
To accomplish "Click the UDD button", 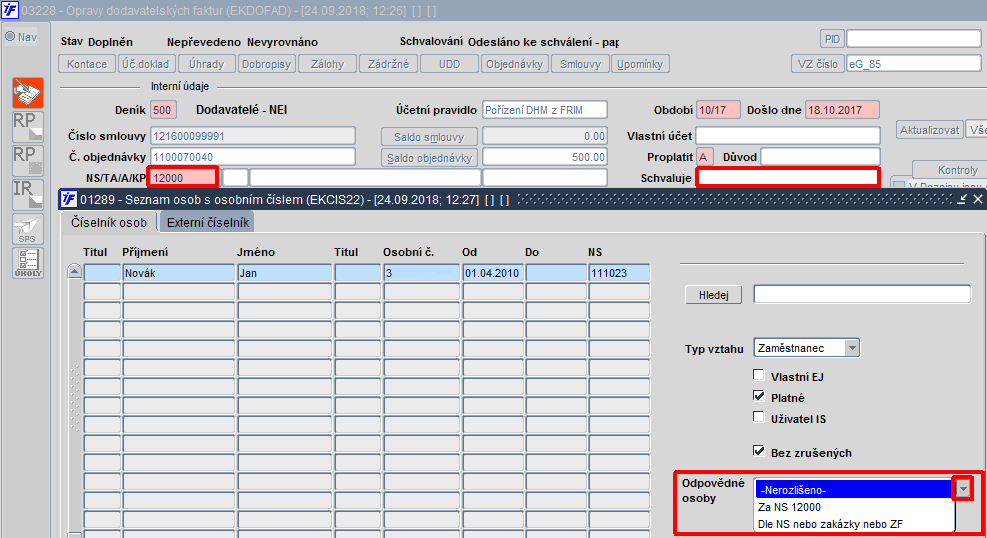I will pos(449,64).
